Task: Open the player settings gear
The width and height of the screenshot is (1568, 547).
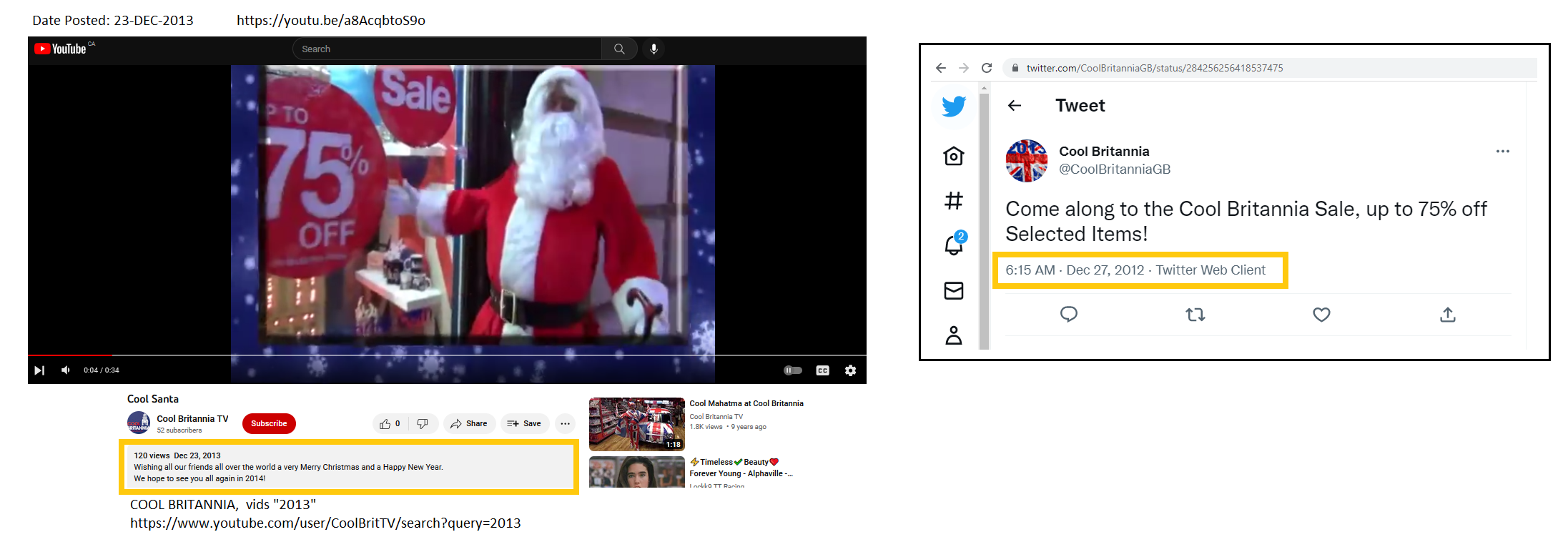Action: (850, 370)
